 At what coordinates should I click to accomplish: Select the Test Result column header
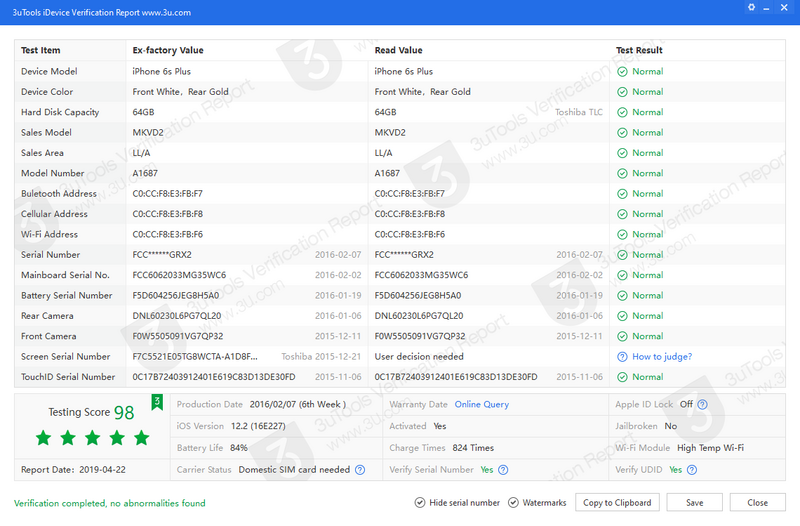pos(639,51)
